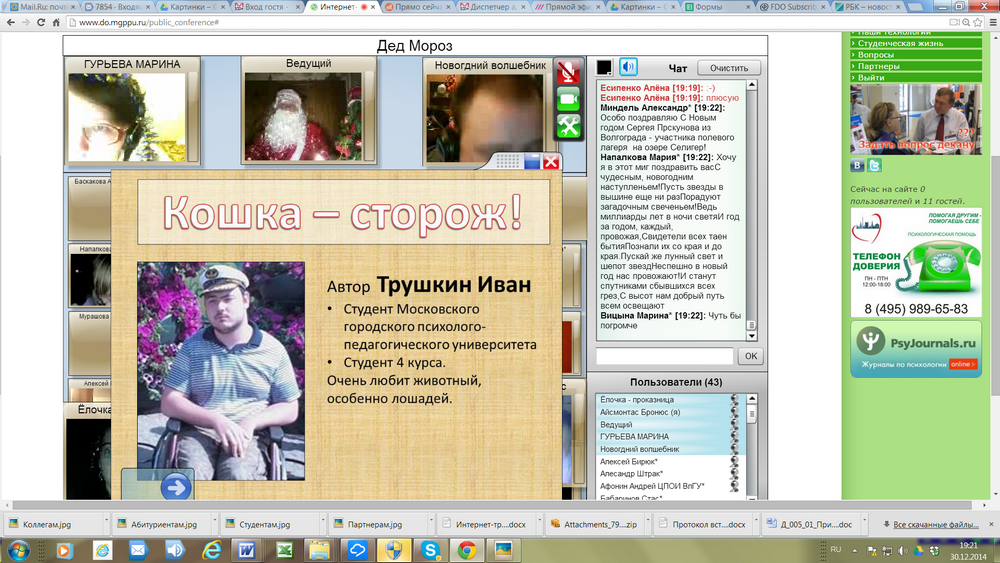
Task: Click the Новогодний волшебник video thumbnail
Action: [485, 119]
